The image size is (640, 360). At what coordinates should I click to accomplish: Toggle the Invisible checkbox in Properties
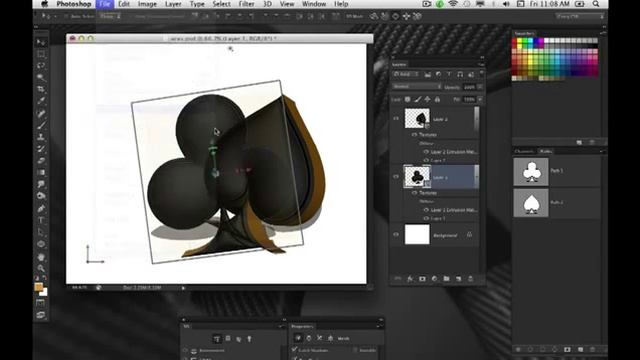pyautogui.click(x=355, y=350)
